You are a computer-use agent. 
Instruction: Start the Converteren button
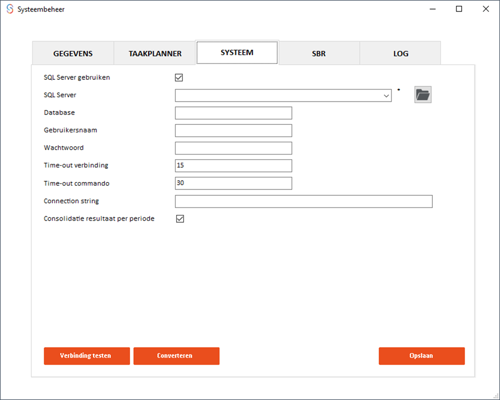[x=176, y=356]
